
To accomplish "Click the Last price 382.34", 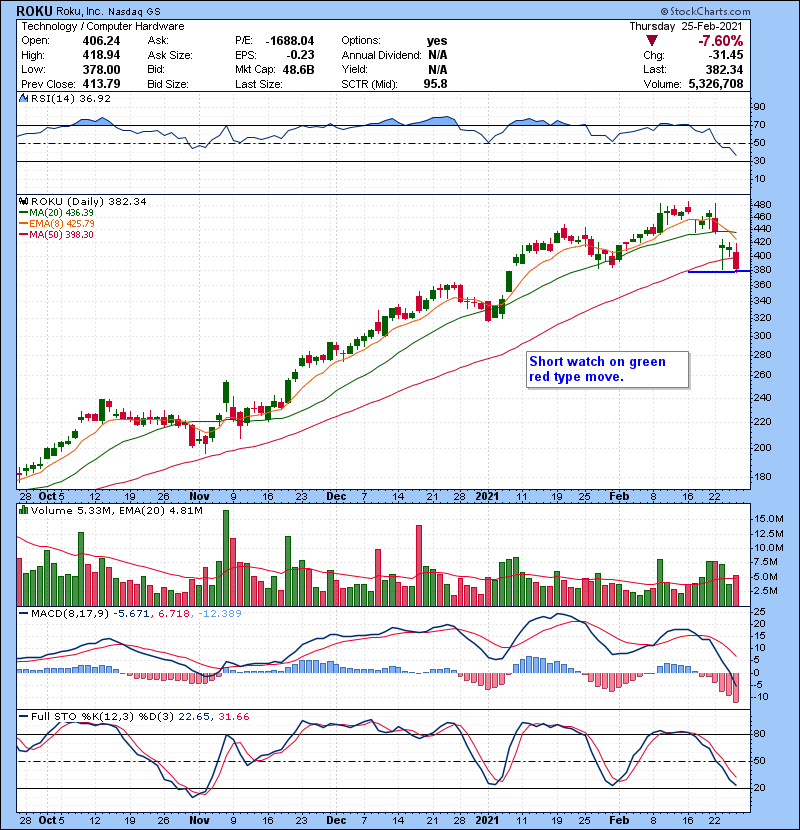I will [724, 69].
